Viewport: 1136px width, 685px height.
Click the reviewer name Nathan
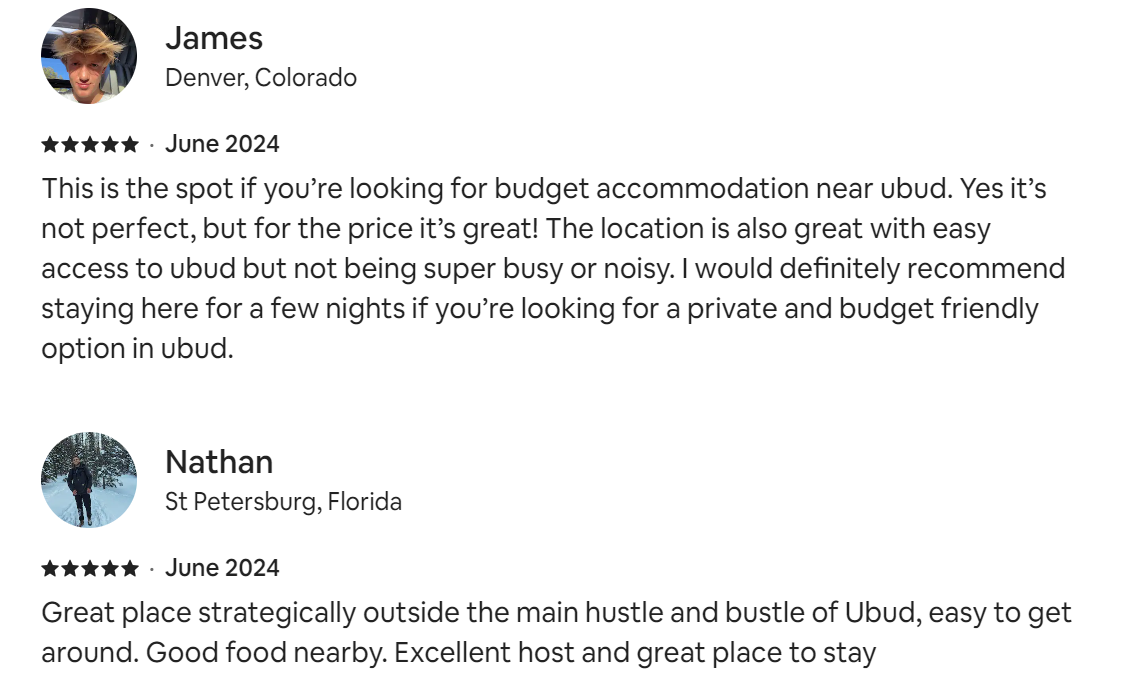219,462
